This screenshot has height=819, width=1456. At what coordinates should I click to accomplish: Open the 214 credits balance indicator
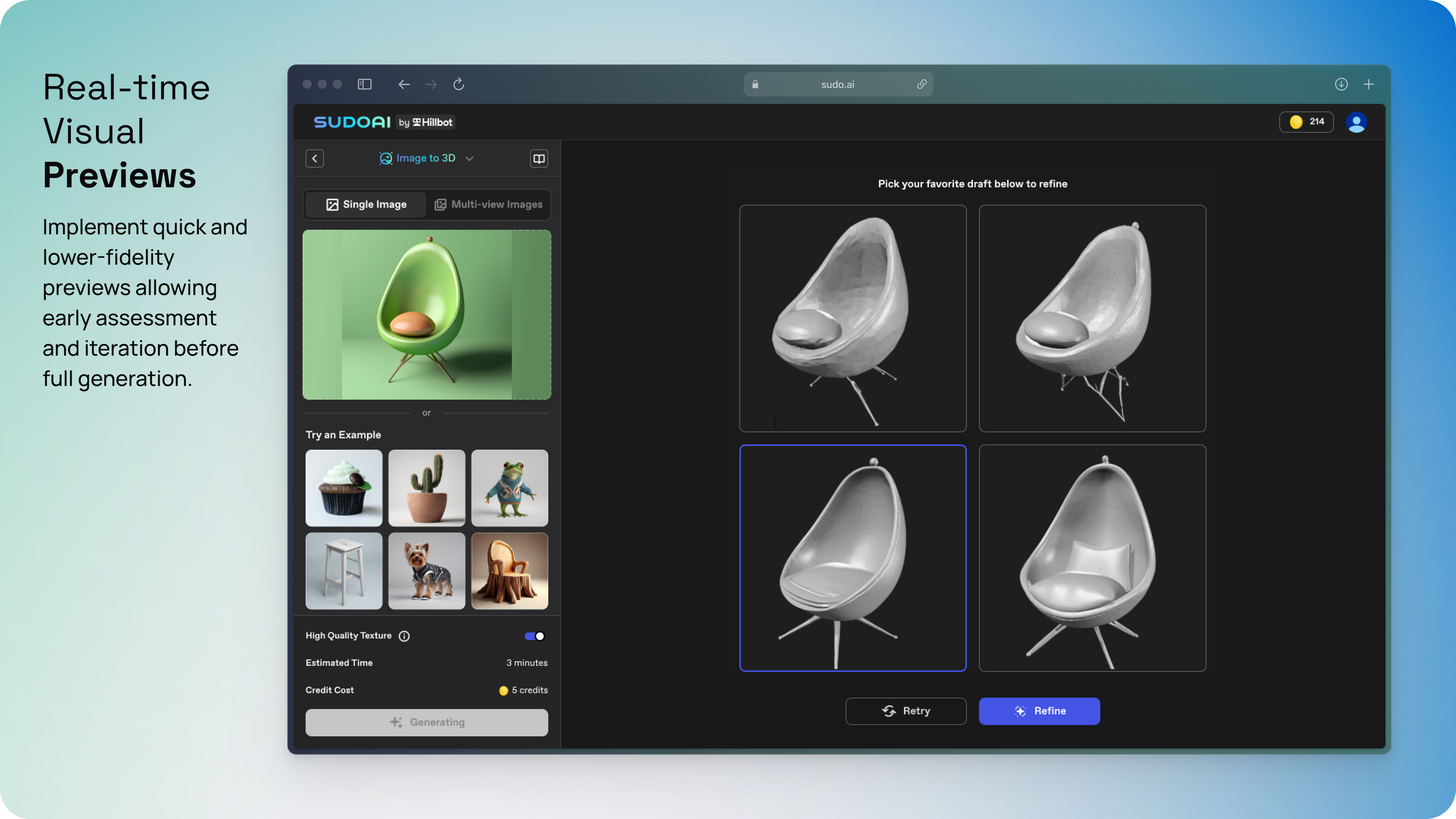1306,122
